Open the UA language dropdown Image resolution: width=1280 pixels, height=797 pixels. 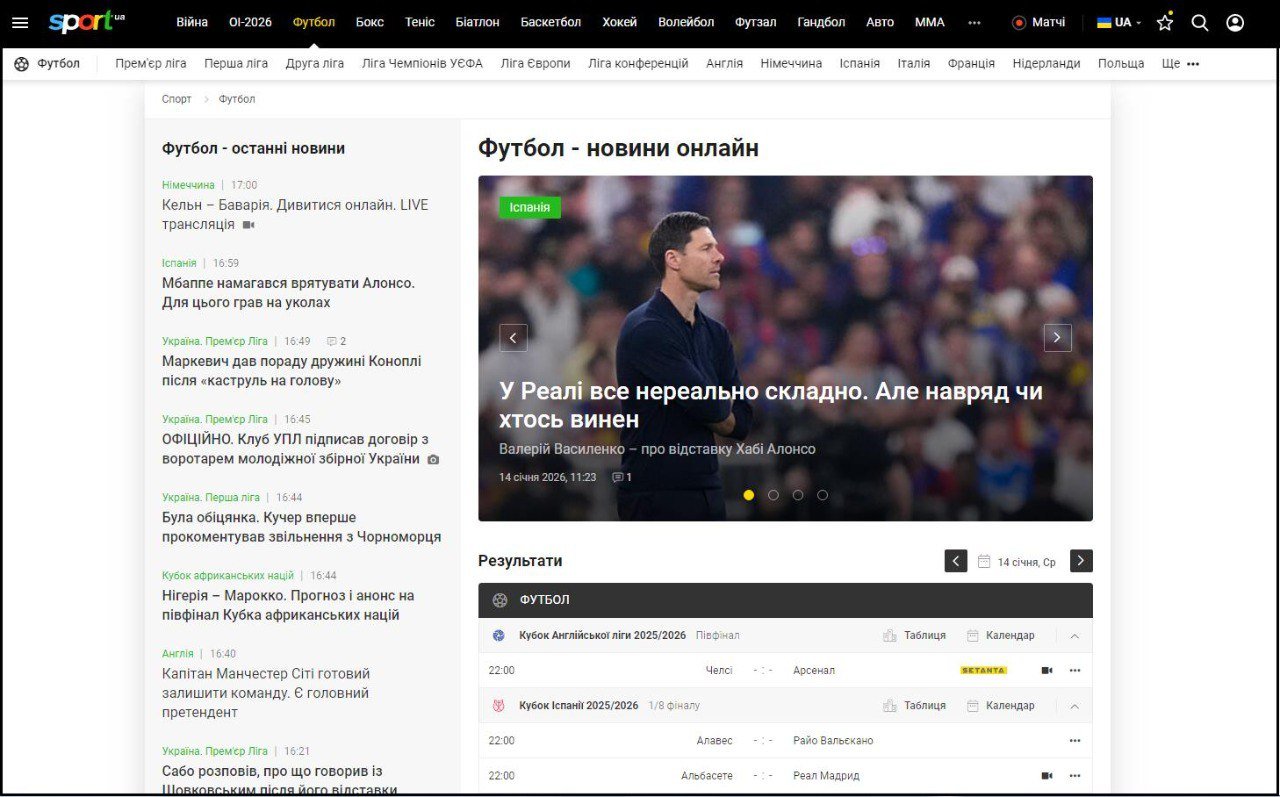(1120, 22)
